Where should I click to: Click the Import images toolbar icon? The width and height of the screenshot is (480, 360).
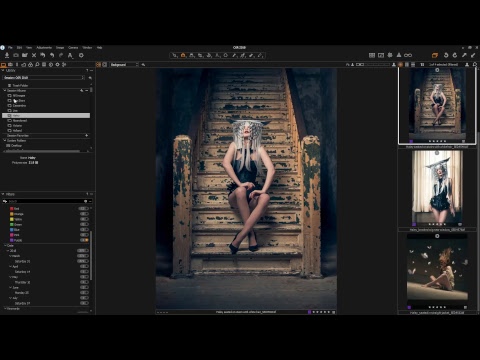7,55
